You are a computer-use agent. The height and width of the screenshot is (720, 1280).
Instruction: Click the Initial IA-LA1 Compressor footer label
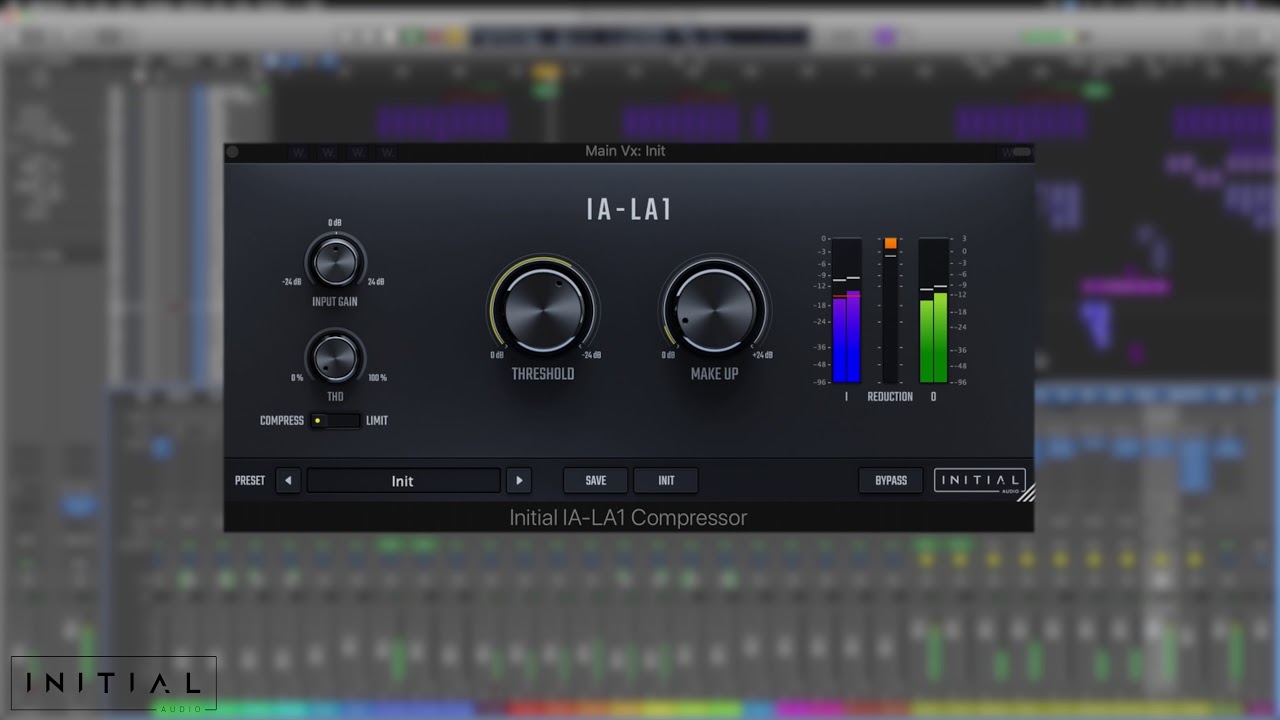[628, 518]
